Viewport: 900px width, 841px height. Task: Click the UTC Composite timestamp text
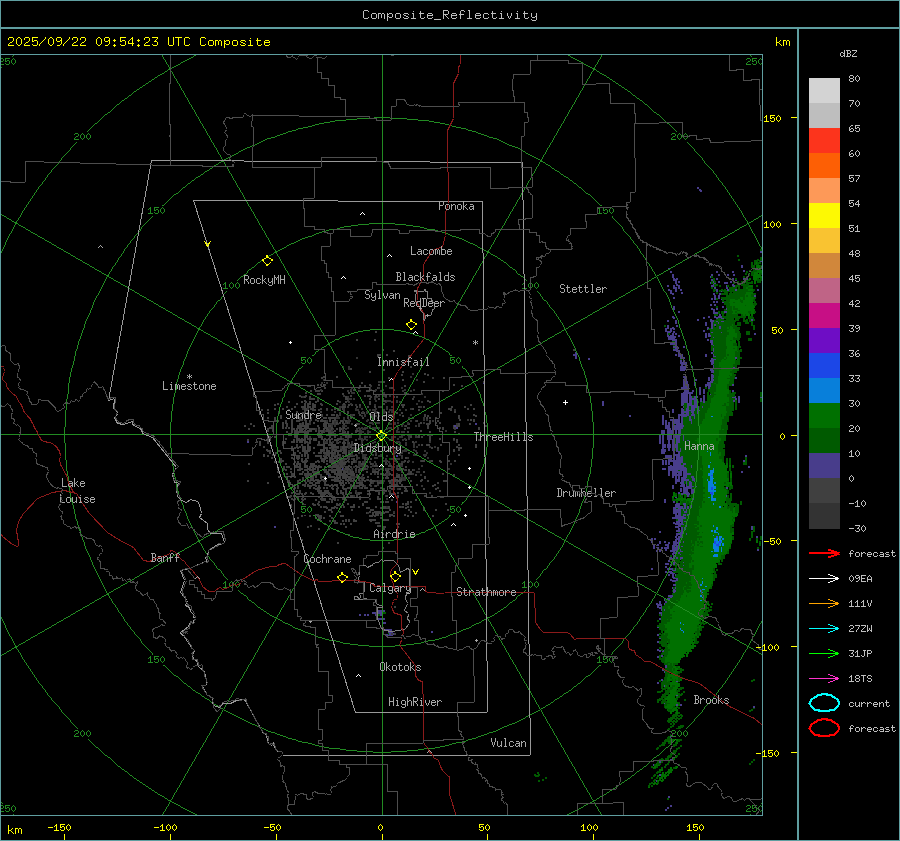click(x=139, y=42)
